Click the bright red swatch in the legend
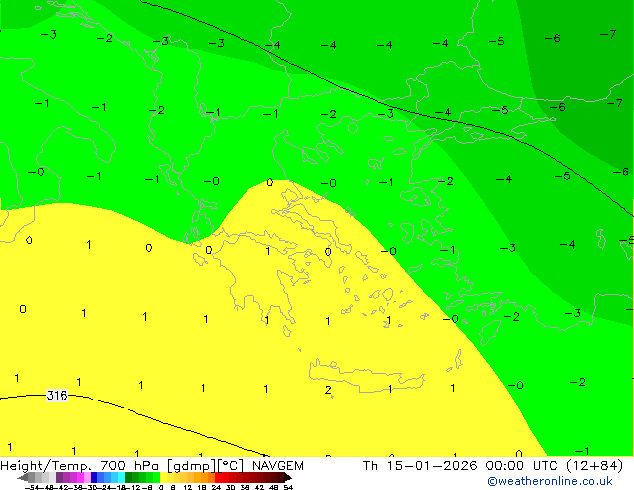This screenshot has height=490, width=634. coord(218,477)
